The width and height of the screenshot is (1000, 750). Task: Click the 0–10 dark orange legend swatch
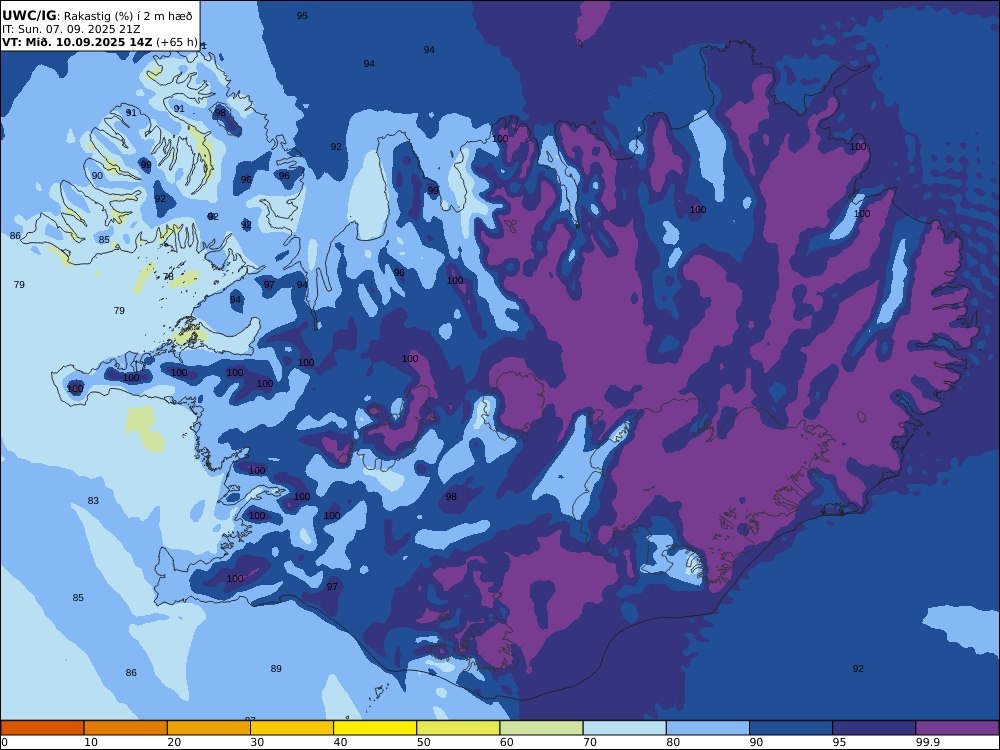[x=42, y=728]
